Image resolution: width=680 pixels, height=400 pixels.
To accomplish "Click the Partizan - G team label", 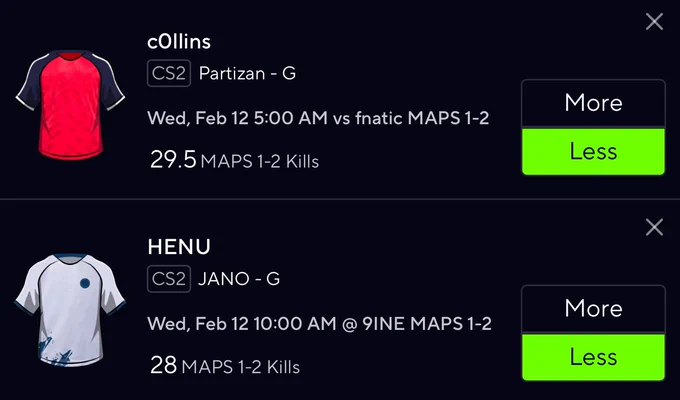I will click(247, 73).
